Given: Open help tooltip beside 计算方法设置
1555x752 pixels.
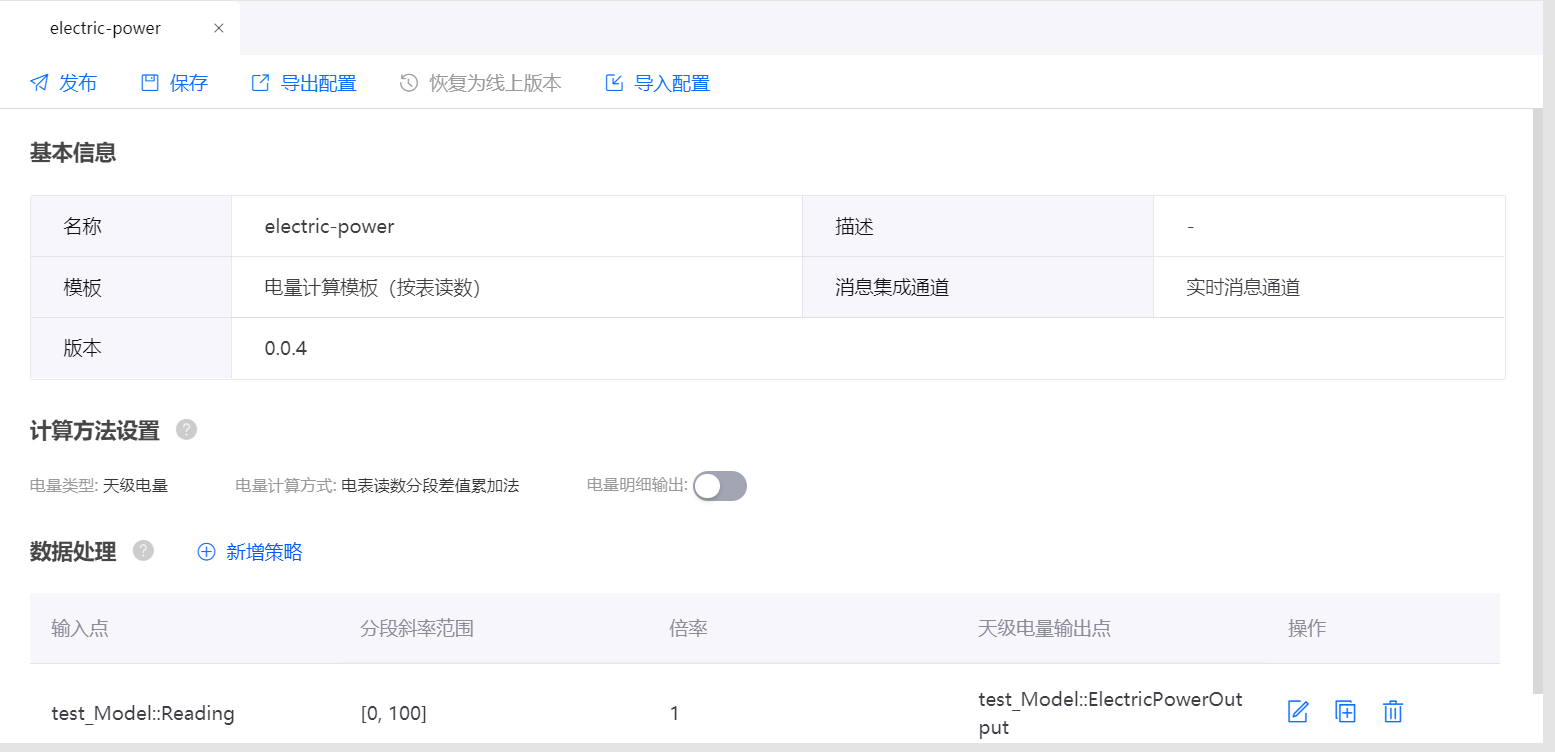Looking at the screenshot, I should (186, 430).
